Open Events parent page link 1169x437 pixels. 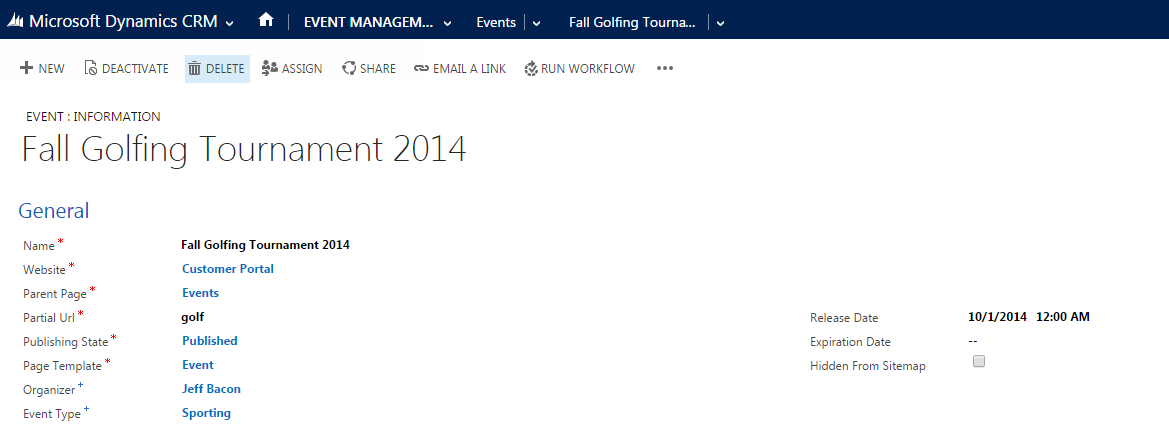pyautogui.click(x=201, y=292)
